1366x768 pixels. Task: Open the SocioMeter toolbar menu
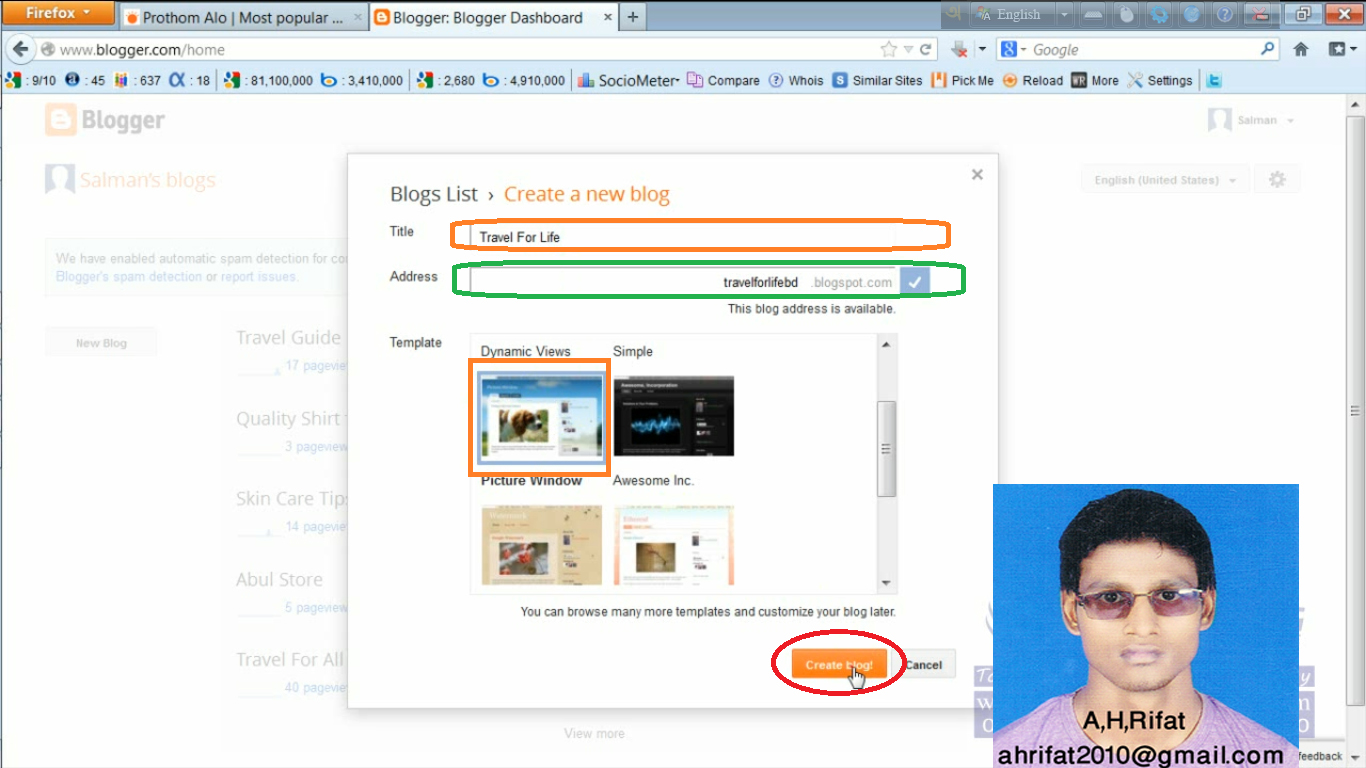[x=630, y=80]
